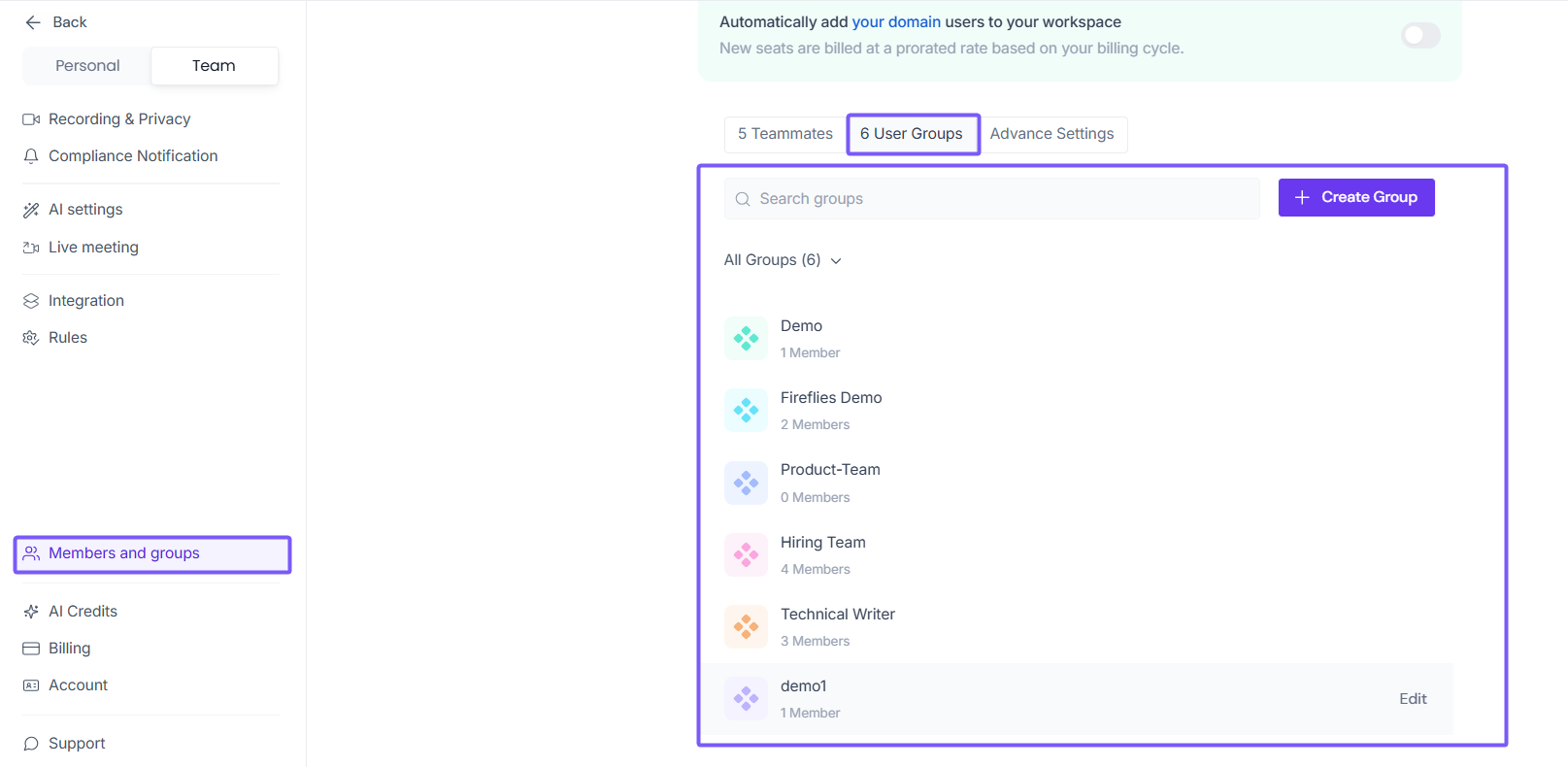Click the Search groups input field
This screenshot has width=1568, height=767.
(990, 199)
